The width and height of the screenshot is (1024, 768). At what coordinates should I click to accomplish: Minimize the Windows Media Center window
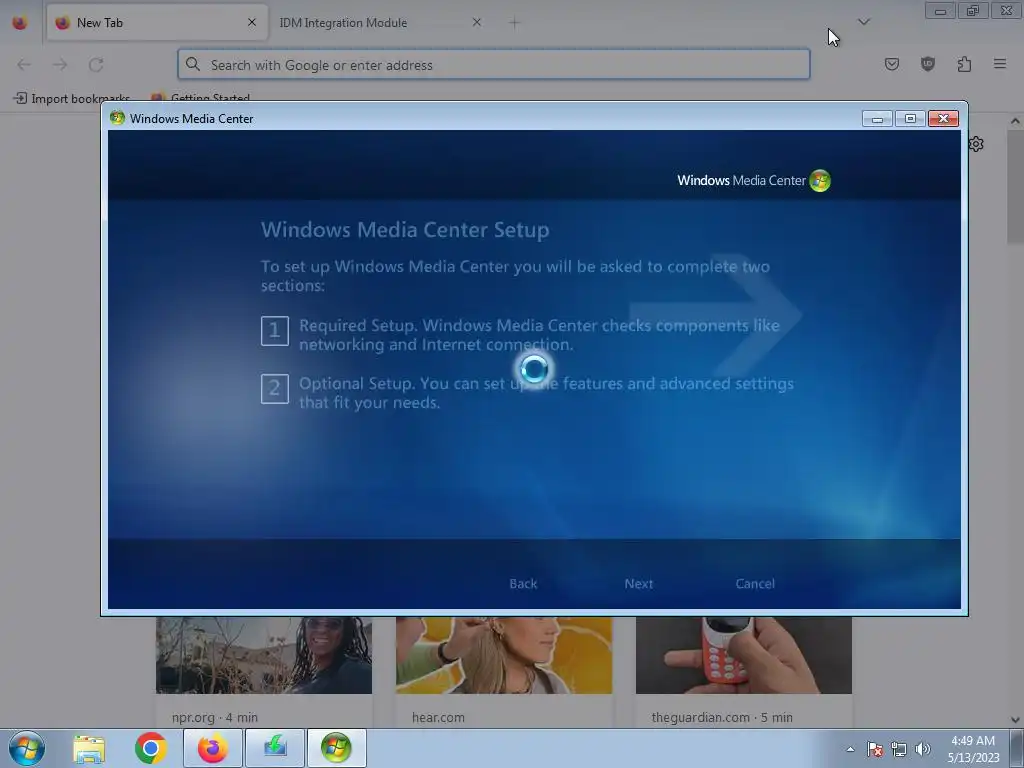point(877,119)
